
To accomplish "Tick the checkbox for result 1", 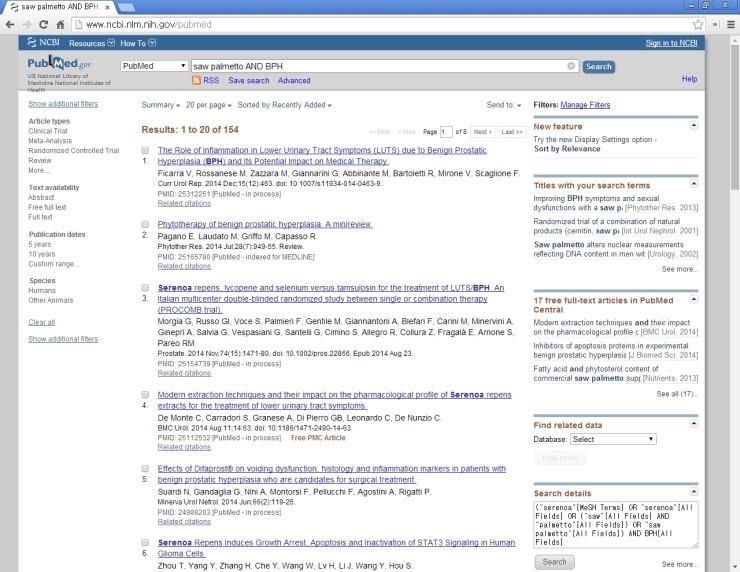I will pos(146,150).
